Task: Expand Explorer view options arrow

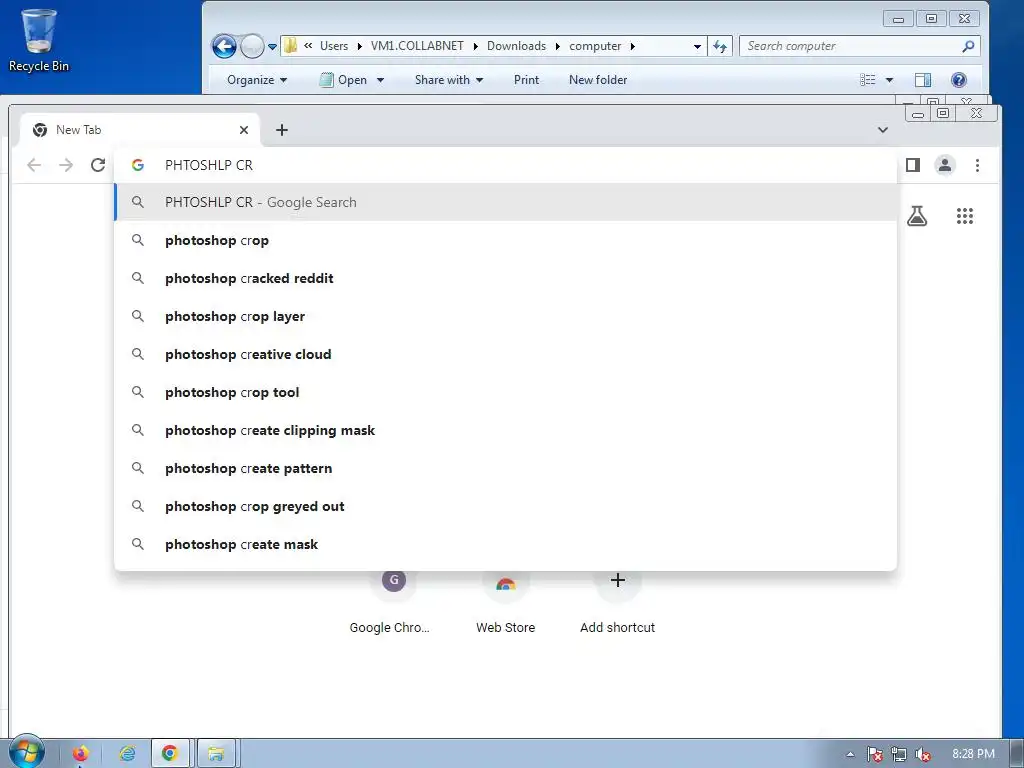Action: click(x=889, y=80)
